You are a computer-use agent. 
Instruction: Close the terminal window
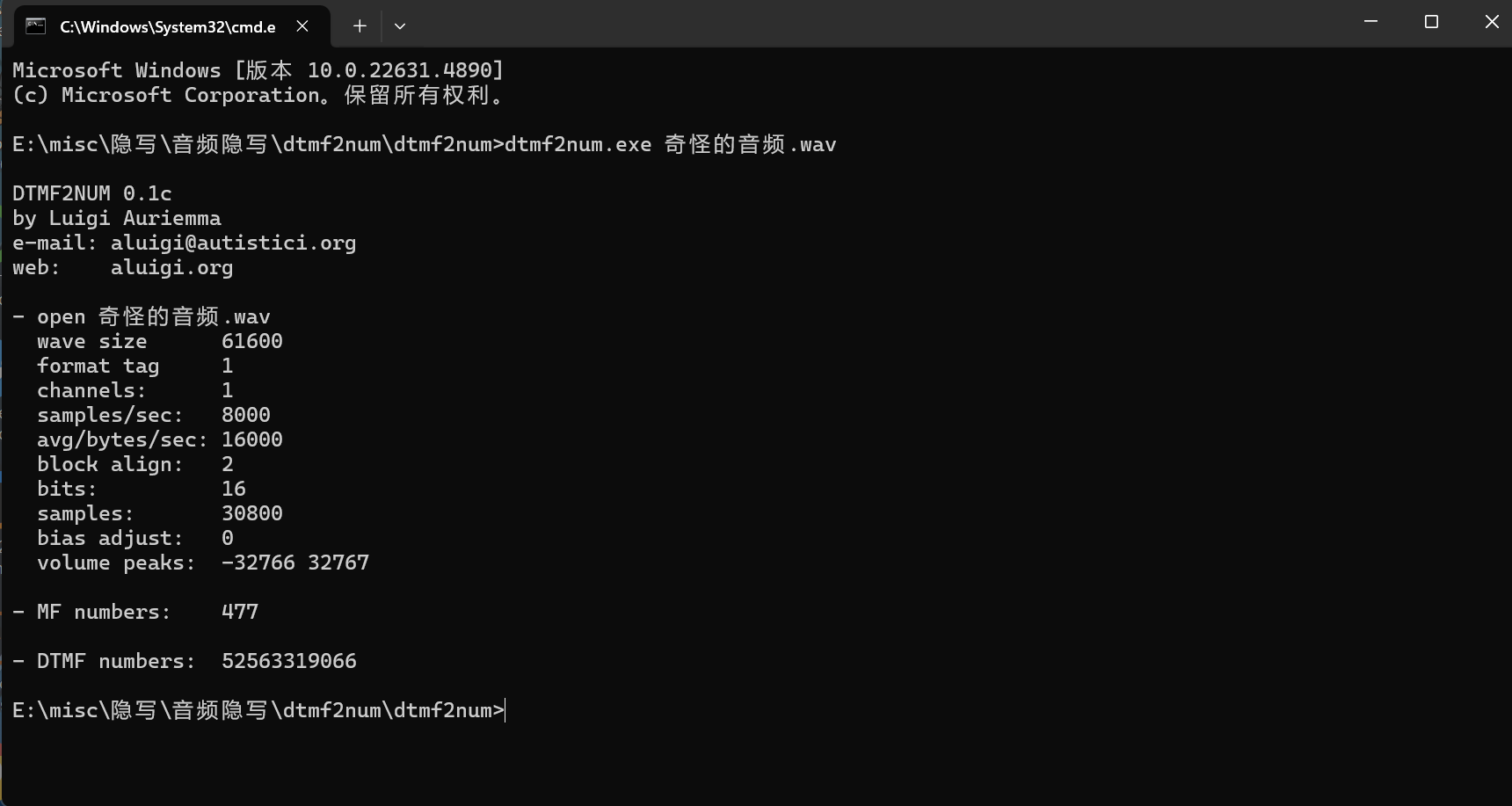(x=1492, y=22)
